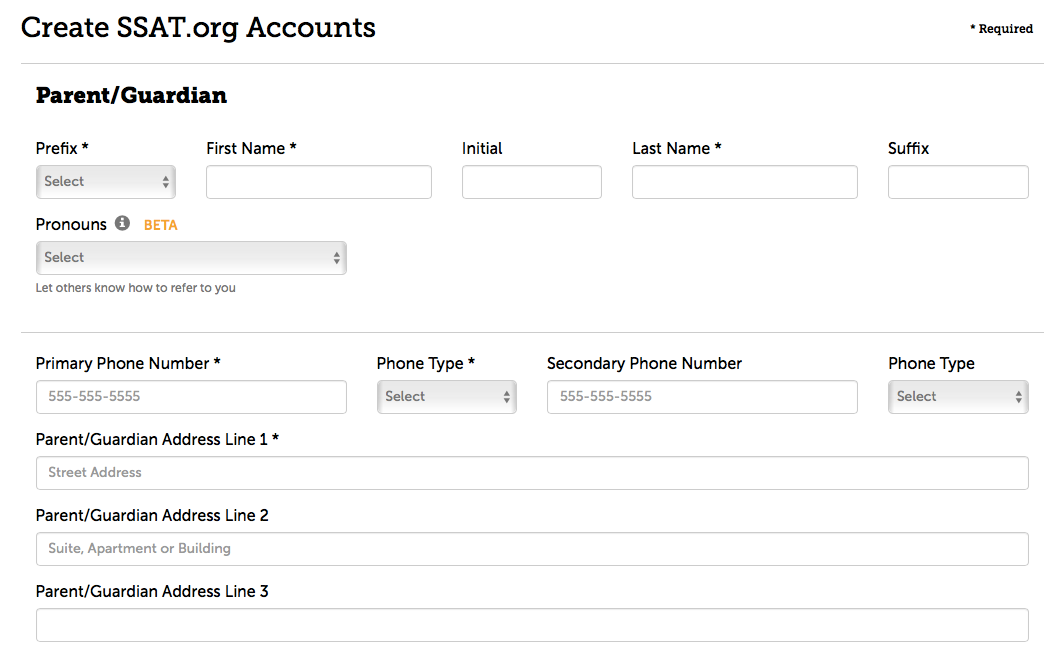Click the 'Parent/Guardian Address Line 2' label

(152, 515)
